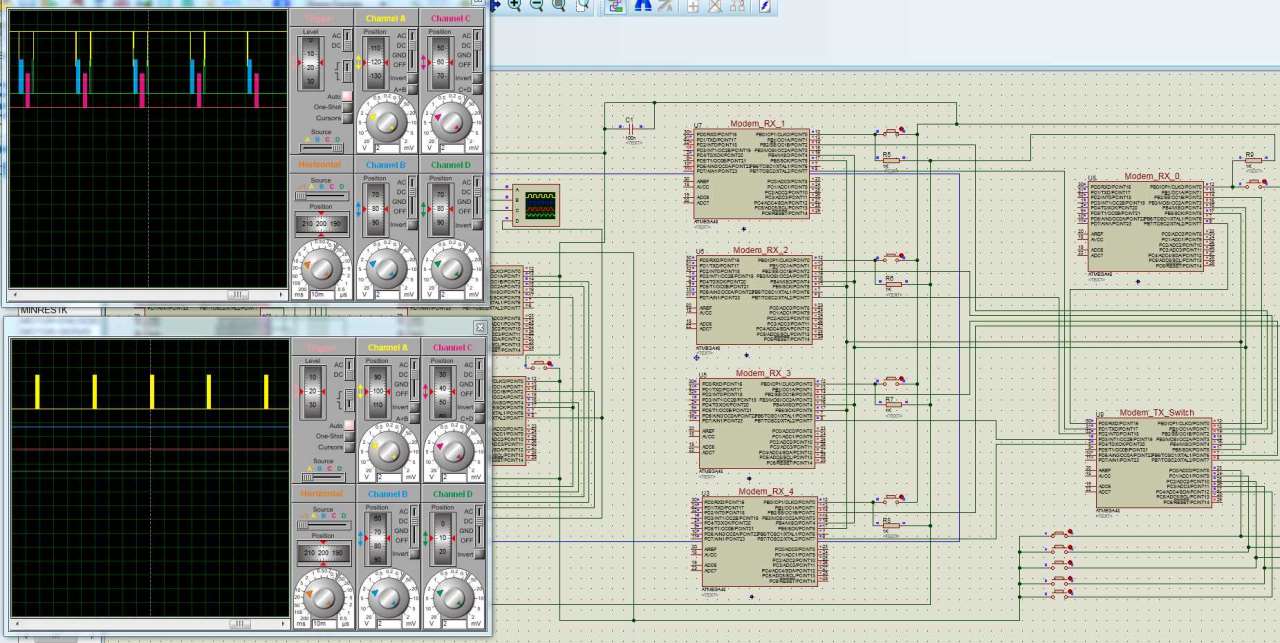This screenshot has width=1280, height=643.
Task: Click the zoom out magnifier icon
Action: (x=536, y=6)
